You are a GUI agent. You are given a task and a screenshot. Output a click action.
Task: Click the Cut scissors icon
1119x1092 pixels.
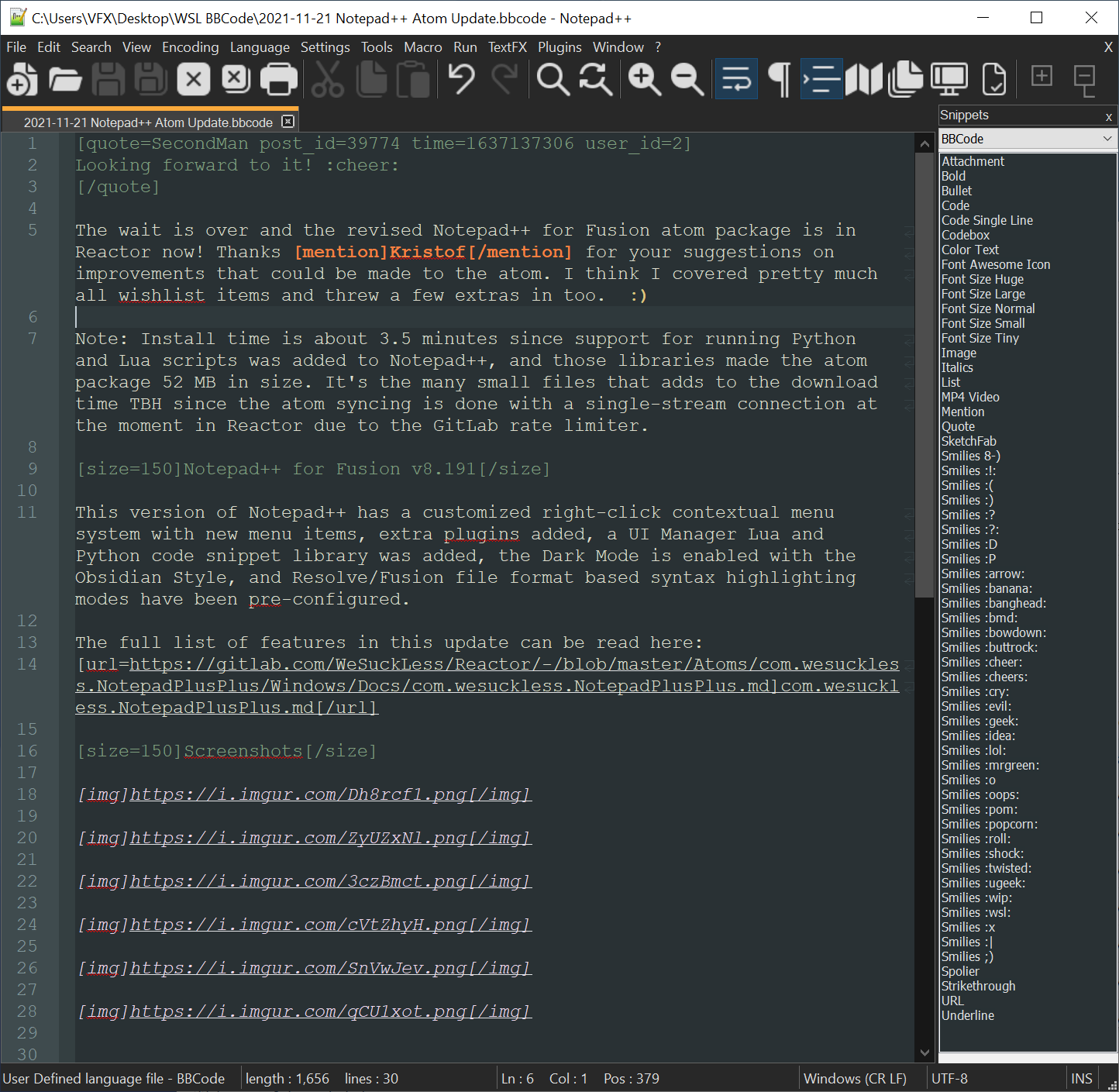(x=328, y=79)
